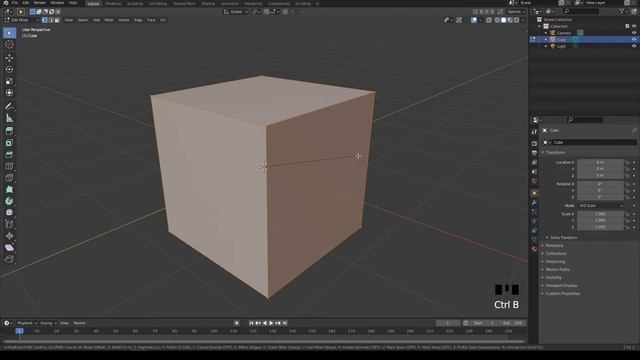Viewport: 640px width, 360px height.
Task: Open the Render menu
Action: tap(40, 3)
